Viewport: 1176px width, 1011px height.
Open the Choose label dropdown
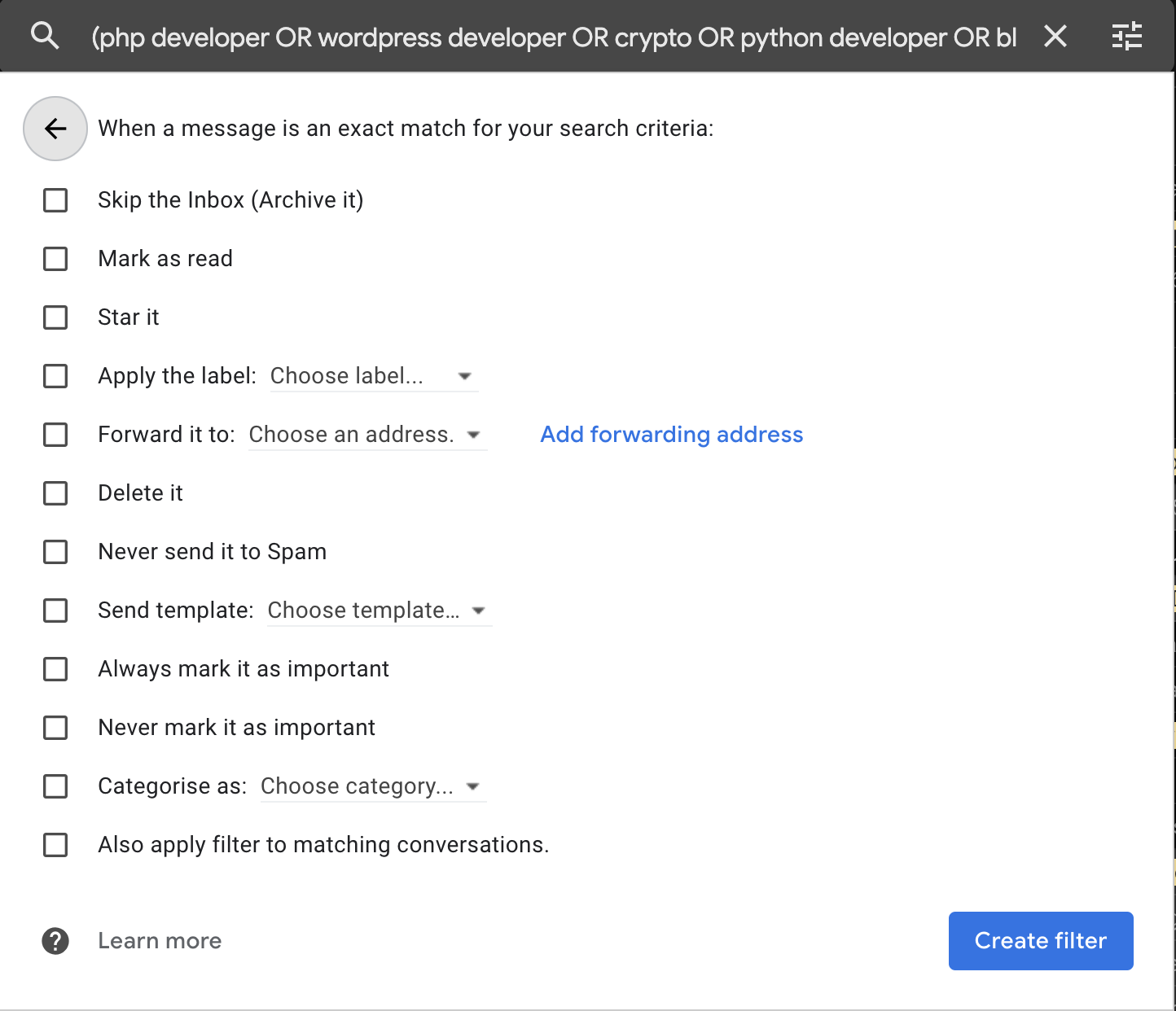pyautogui.click(x=374, y=376)
